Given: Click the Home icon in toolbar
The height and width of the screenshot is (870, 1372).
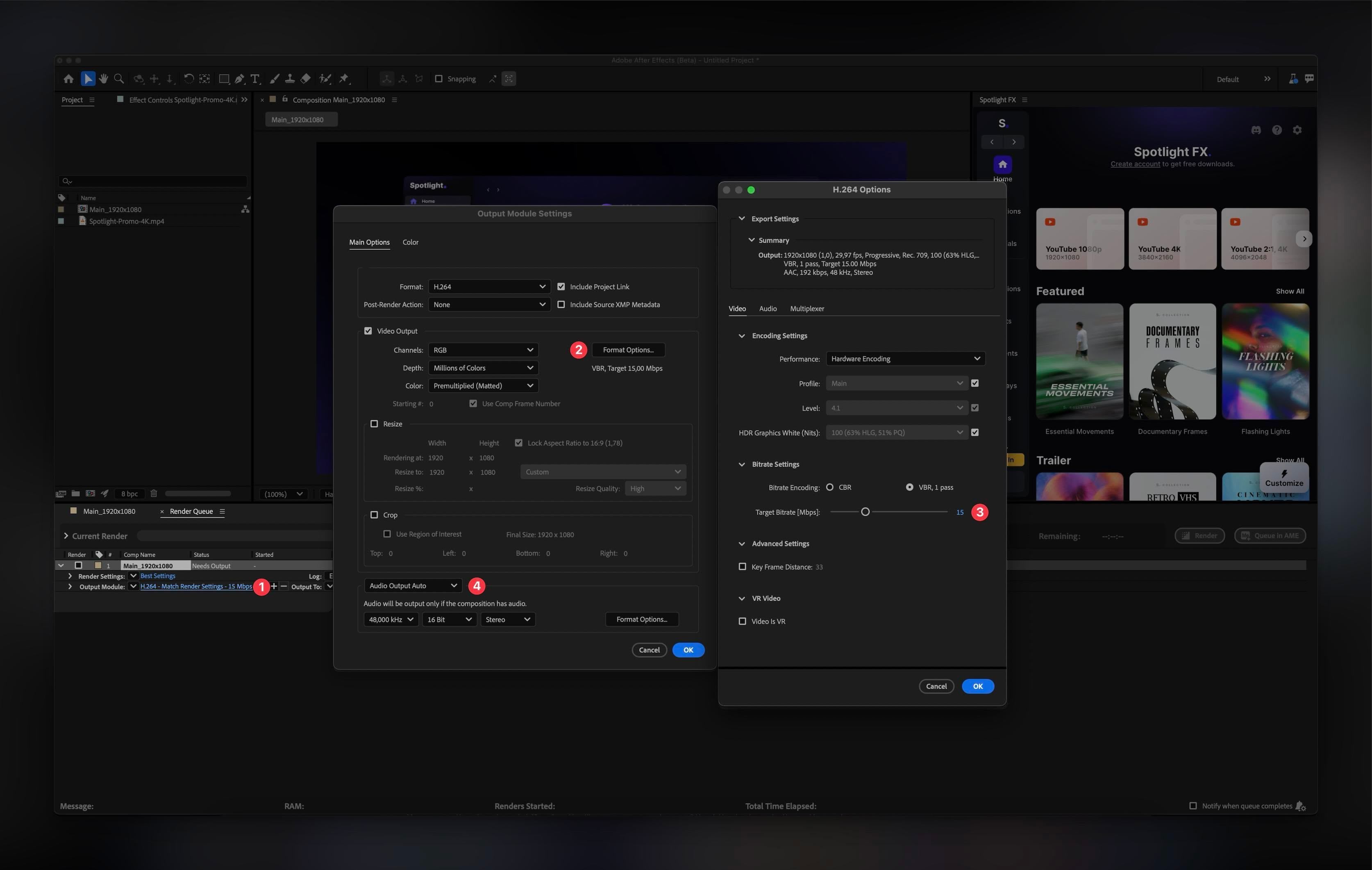Looking at the screenshot, I should [68, 79].
